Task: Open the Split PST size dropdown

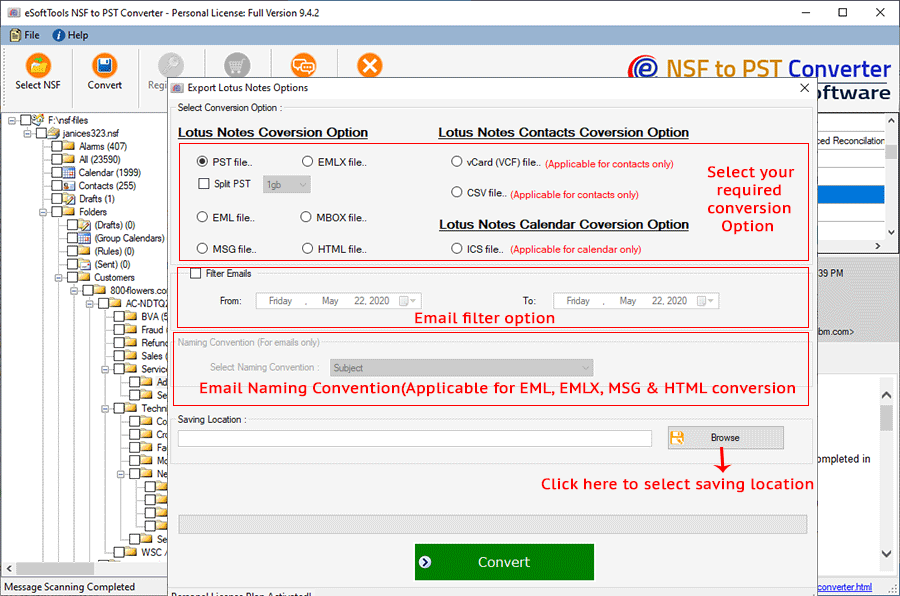Action: coord(286,185)
